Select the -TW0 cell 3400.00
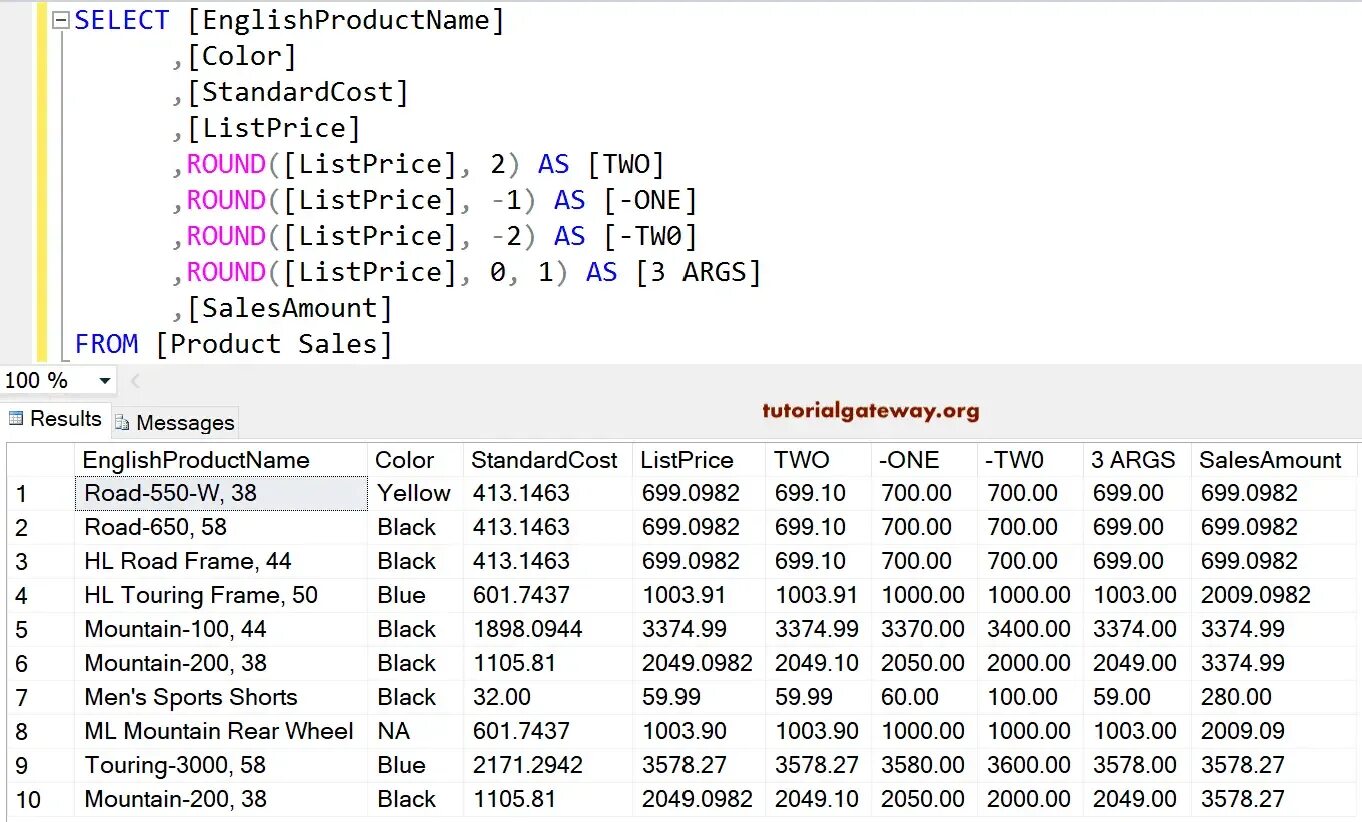Image resolution: width=1362 pixels, height=822 pixels. click(1030, 630)
